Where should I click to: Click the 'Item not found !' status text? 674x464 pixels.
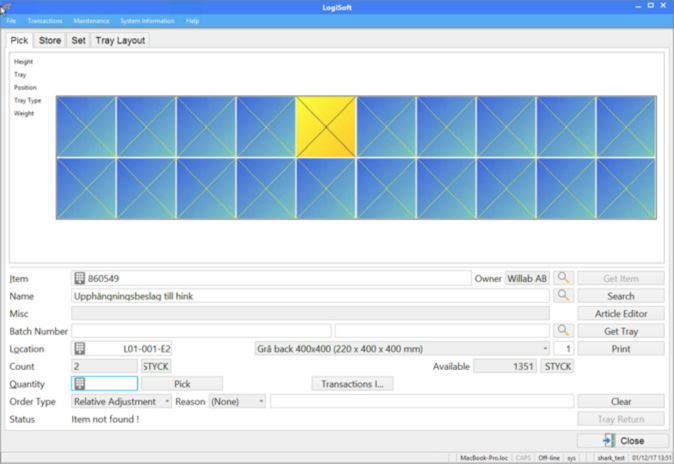tap(105, 419)
